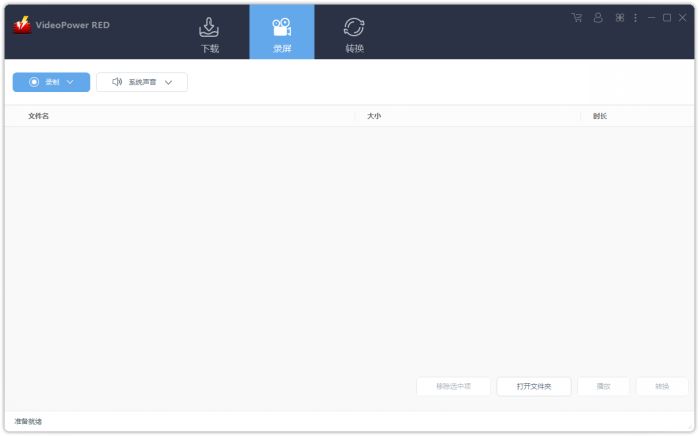Image resolution: width=699 pixels, height=436 pixels.
Task: Maximize the VideoPower RED window
Action: click(667, 18)
